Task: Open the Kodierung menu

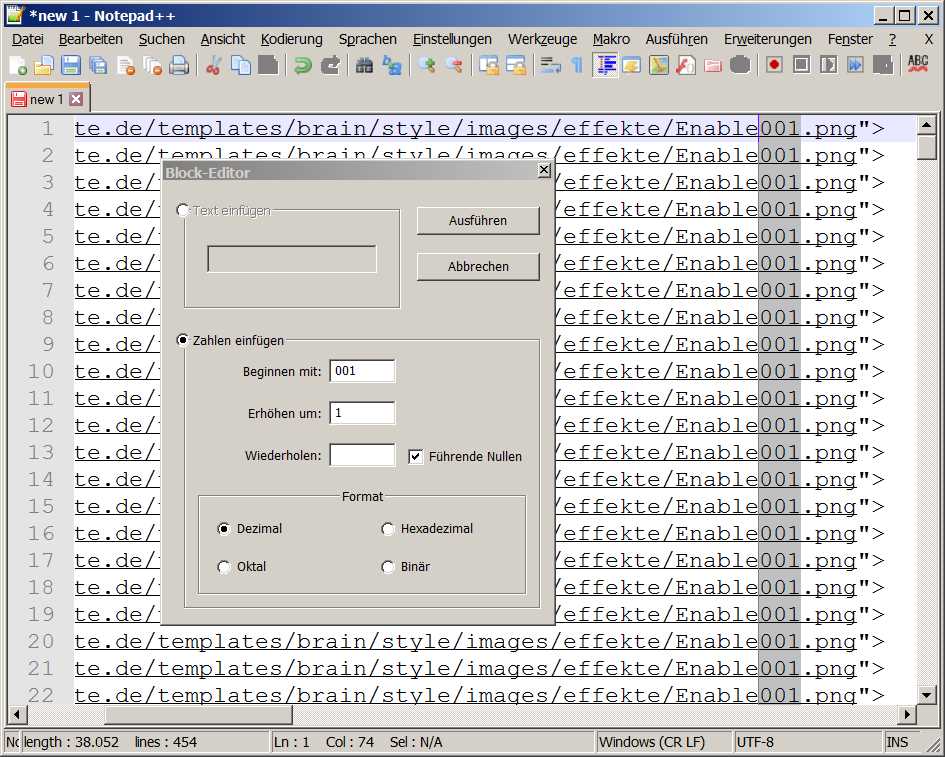Action: point(292,39)
